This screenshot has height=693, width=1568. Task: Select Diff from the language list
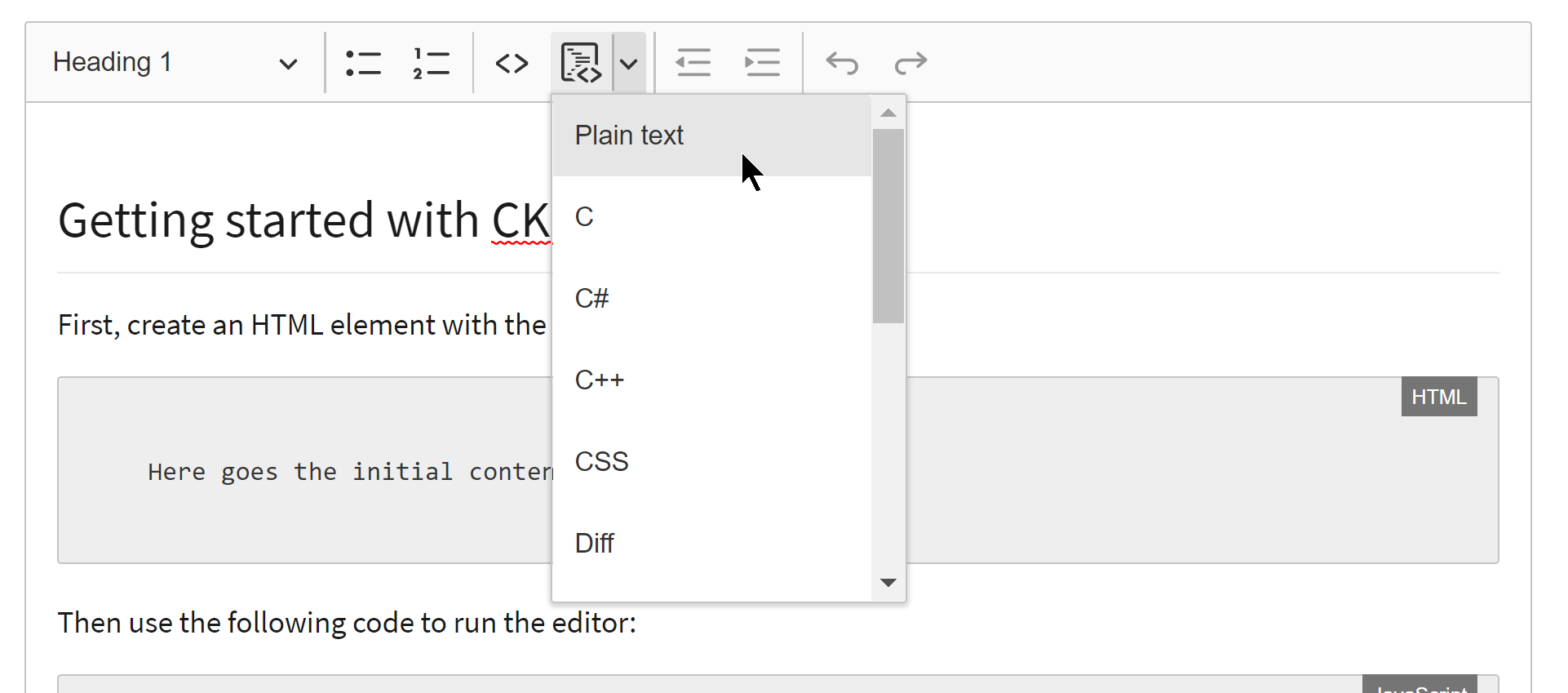(x=712, y=544)
